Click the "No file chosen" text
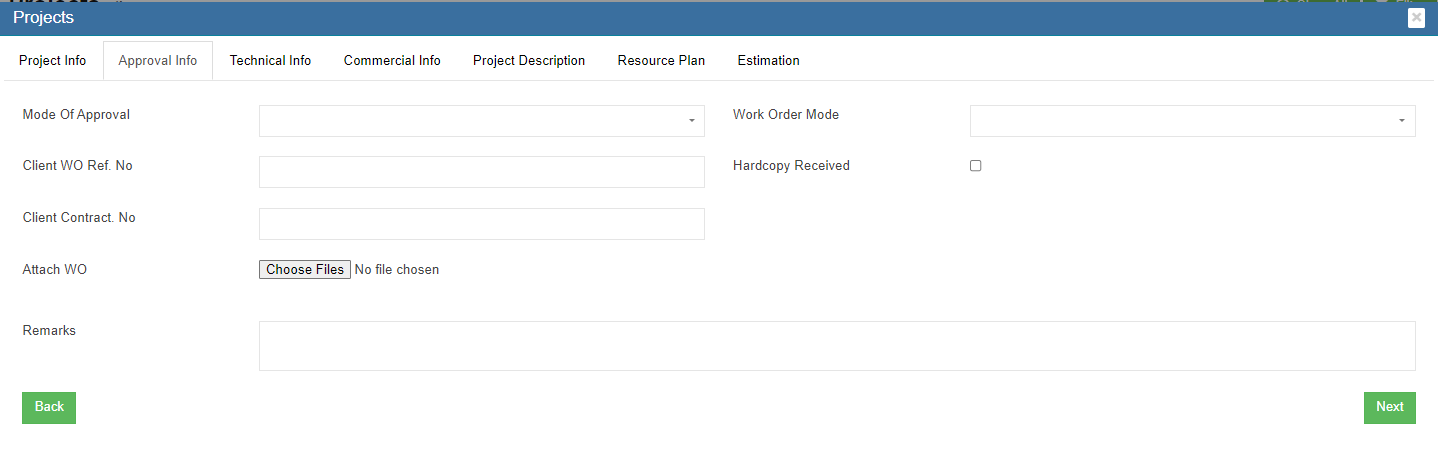 click(x=397, y=270)
